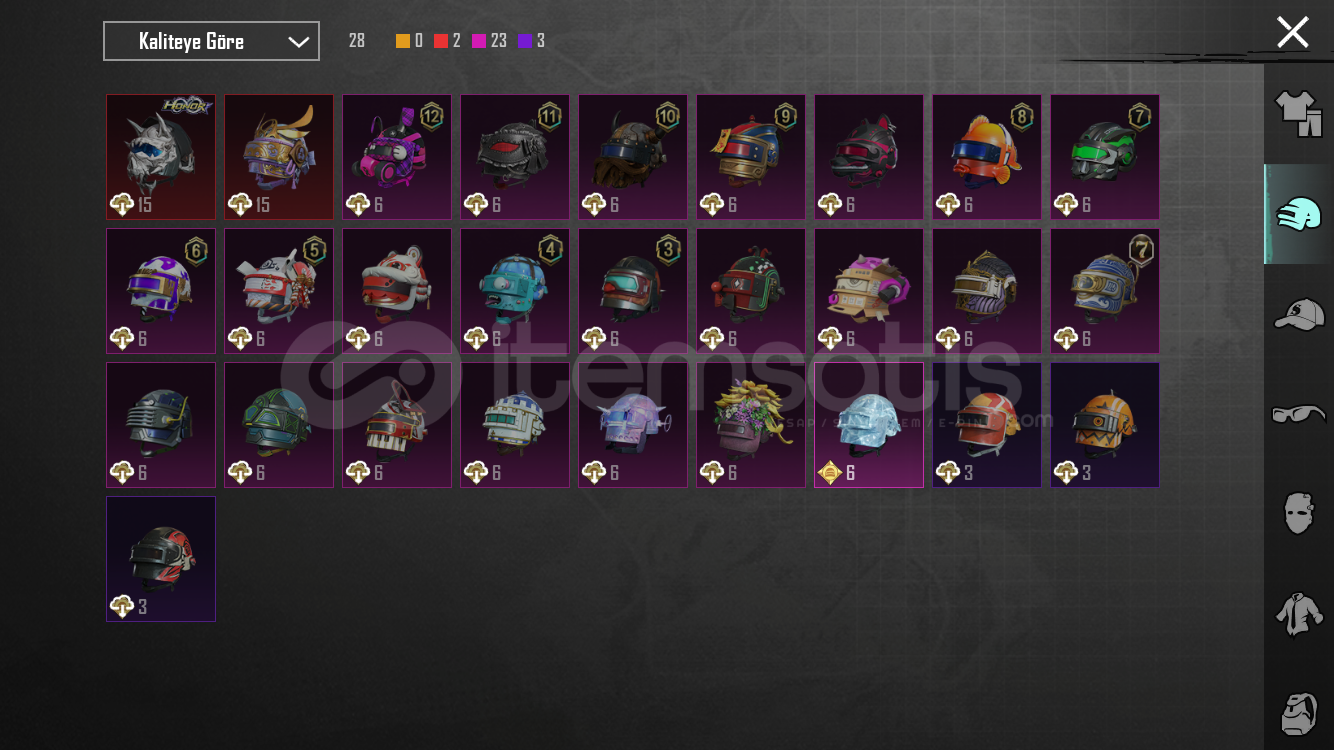
Task: Open the backpack category icon
Action: (x=1298, y=712)
